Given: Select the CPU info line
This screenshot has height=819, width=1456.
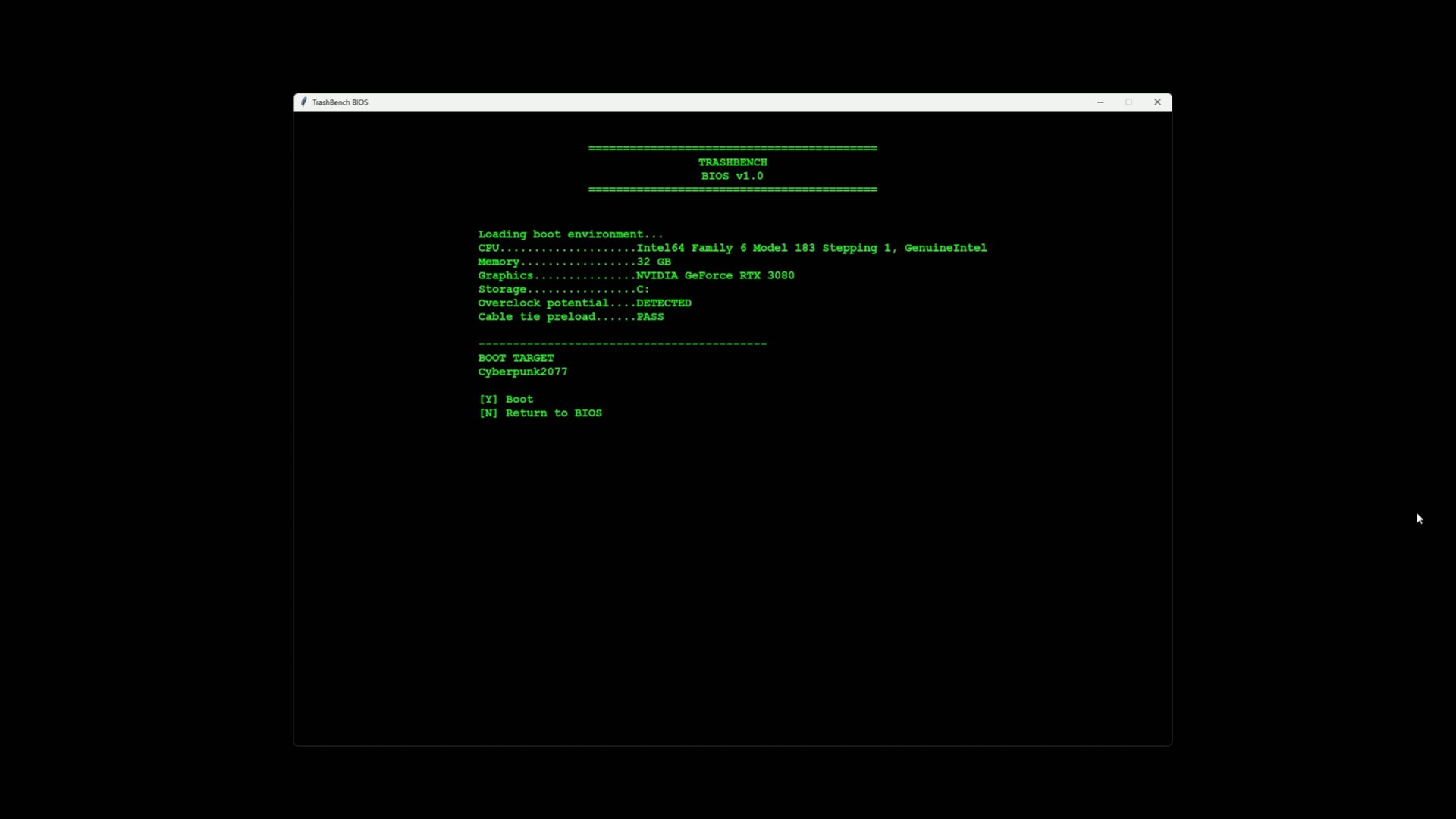Looking at the screenshot, I should (733, 248).
